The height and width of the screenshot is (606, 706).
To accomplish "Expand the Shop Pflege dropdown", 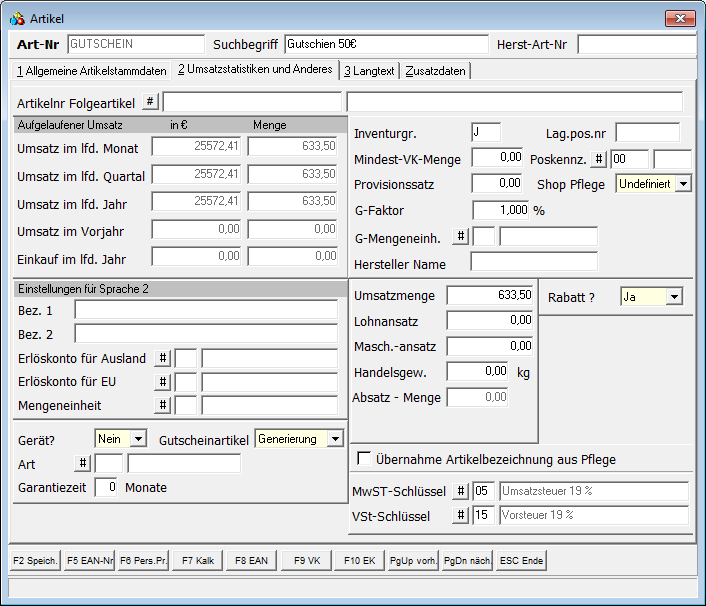I will [x=683, y=184].
